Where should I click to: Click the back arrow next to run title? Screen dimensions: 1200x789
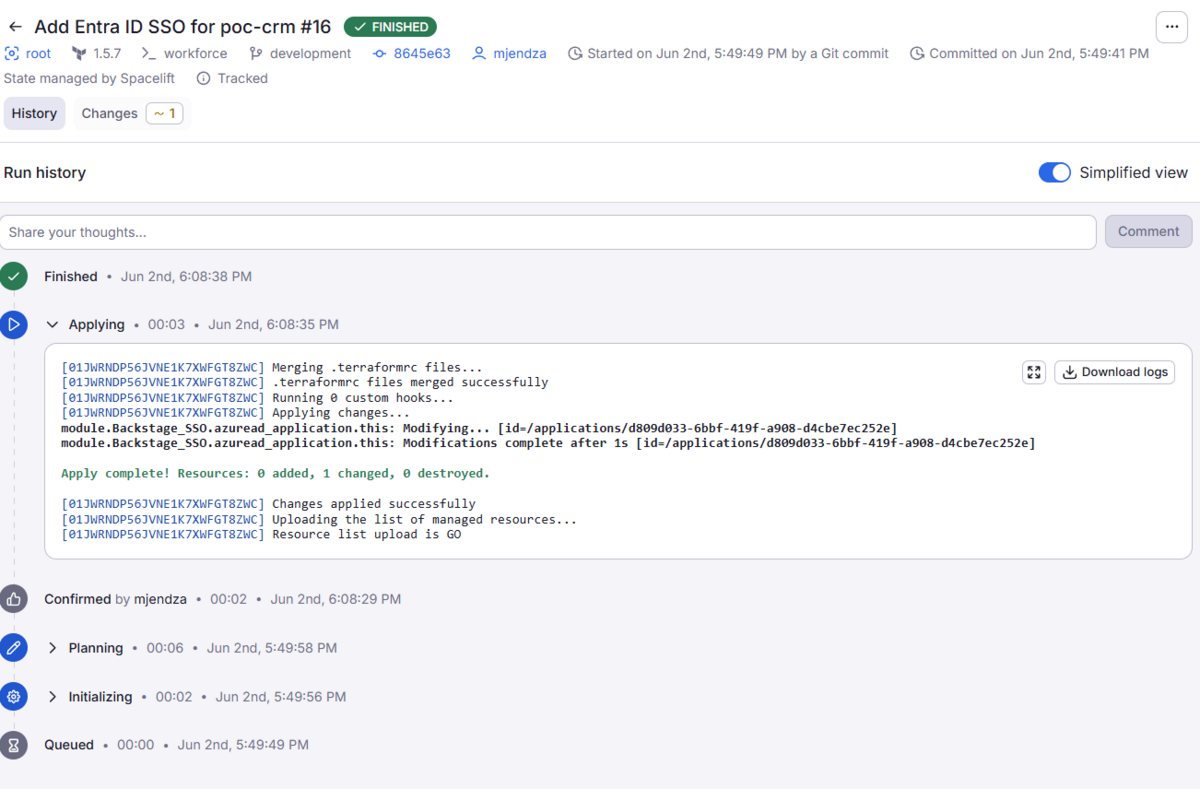(15, 27)
